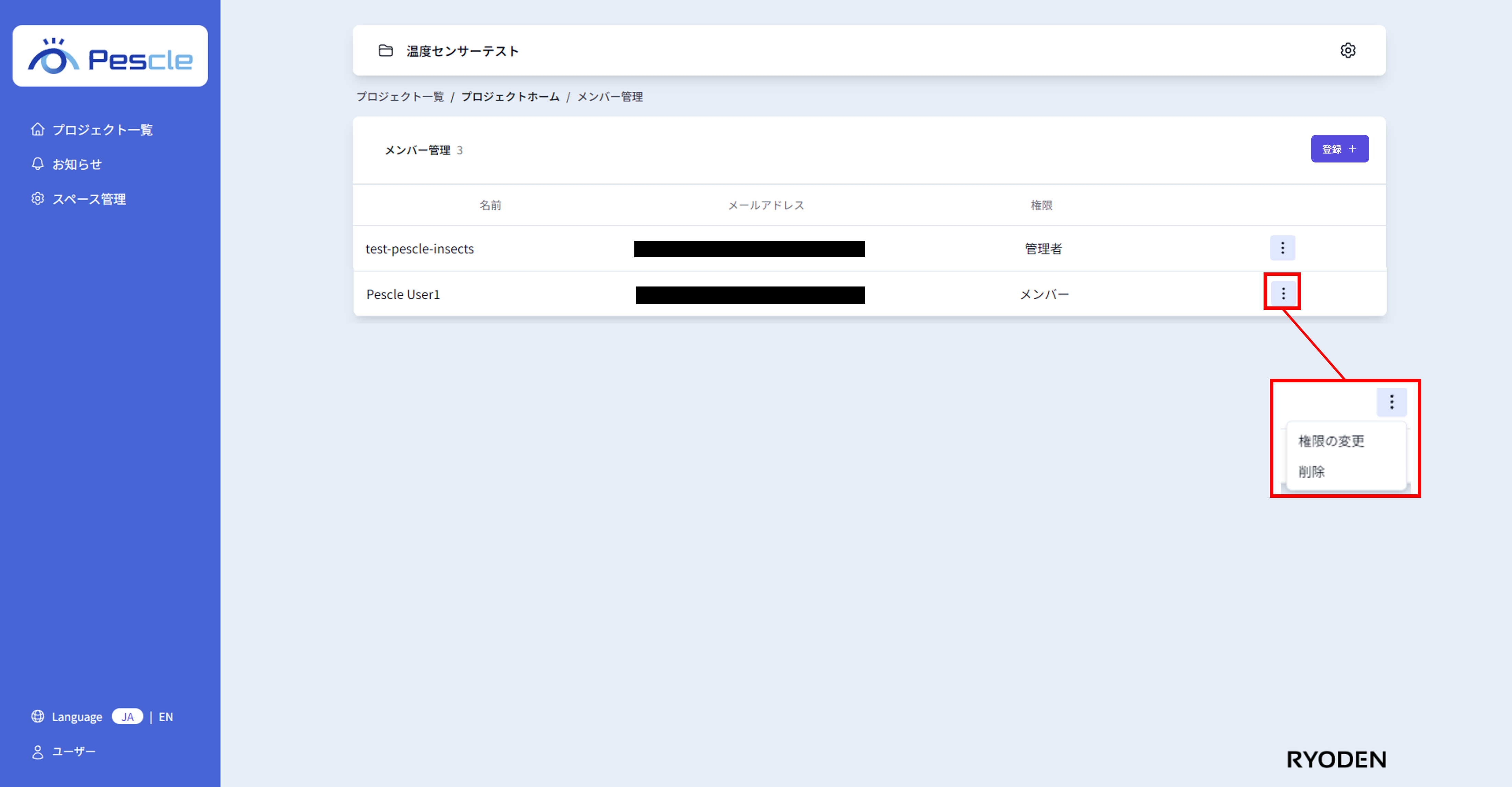Viewport: 1512px width, 787px height.
Task: Open three-dot menu for test-pescle-insects
Action: [1282, 248]
